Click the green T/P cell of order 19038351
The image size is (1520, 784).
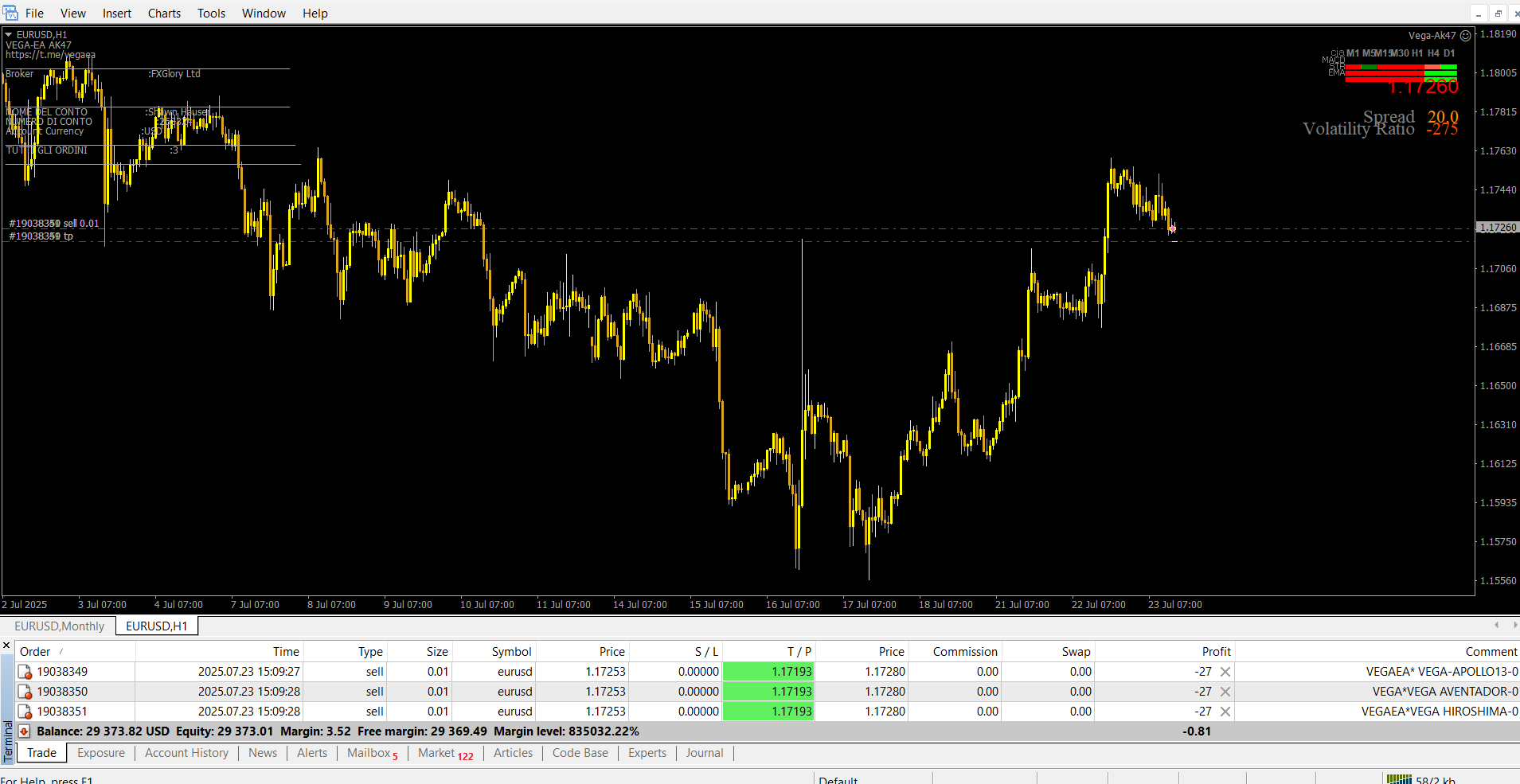click(768, 712)
